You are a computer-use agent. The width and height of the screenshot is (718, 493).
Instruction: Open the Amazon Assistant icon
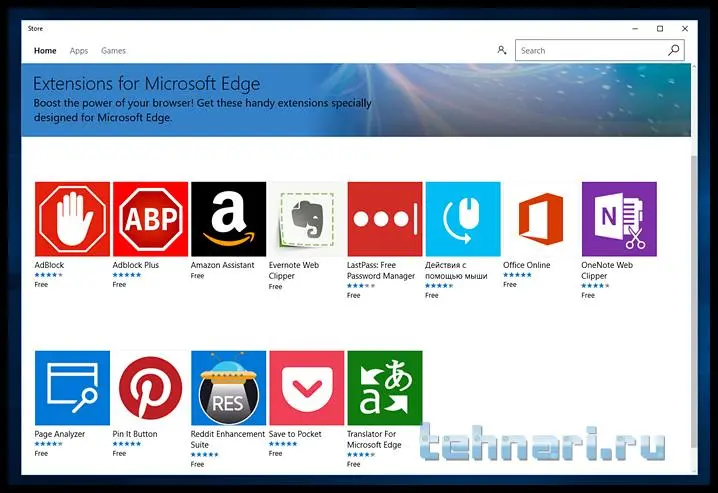point(228,219)
